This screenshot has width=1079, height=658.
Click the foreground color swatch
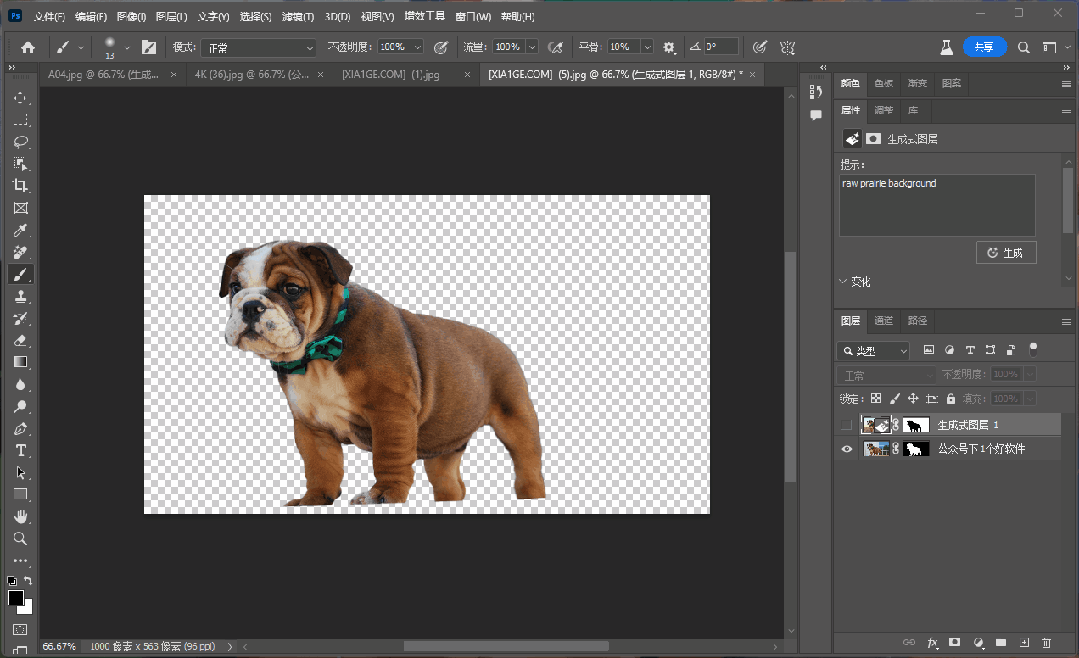[15, 598]
